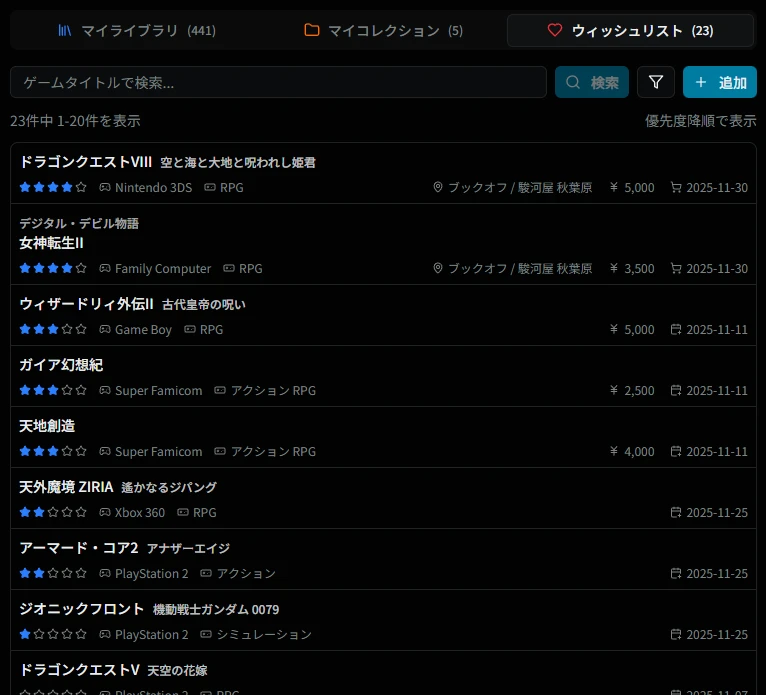
Task: Click the 検索 search button
Action: [x=592, y=82]
